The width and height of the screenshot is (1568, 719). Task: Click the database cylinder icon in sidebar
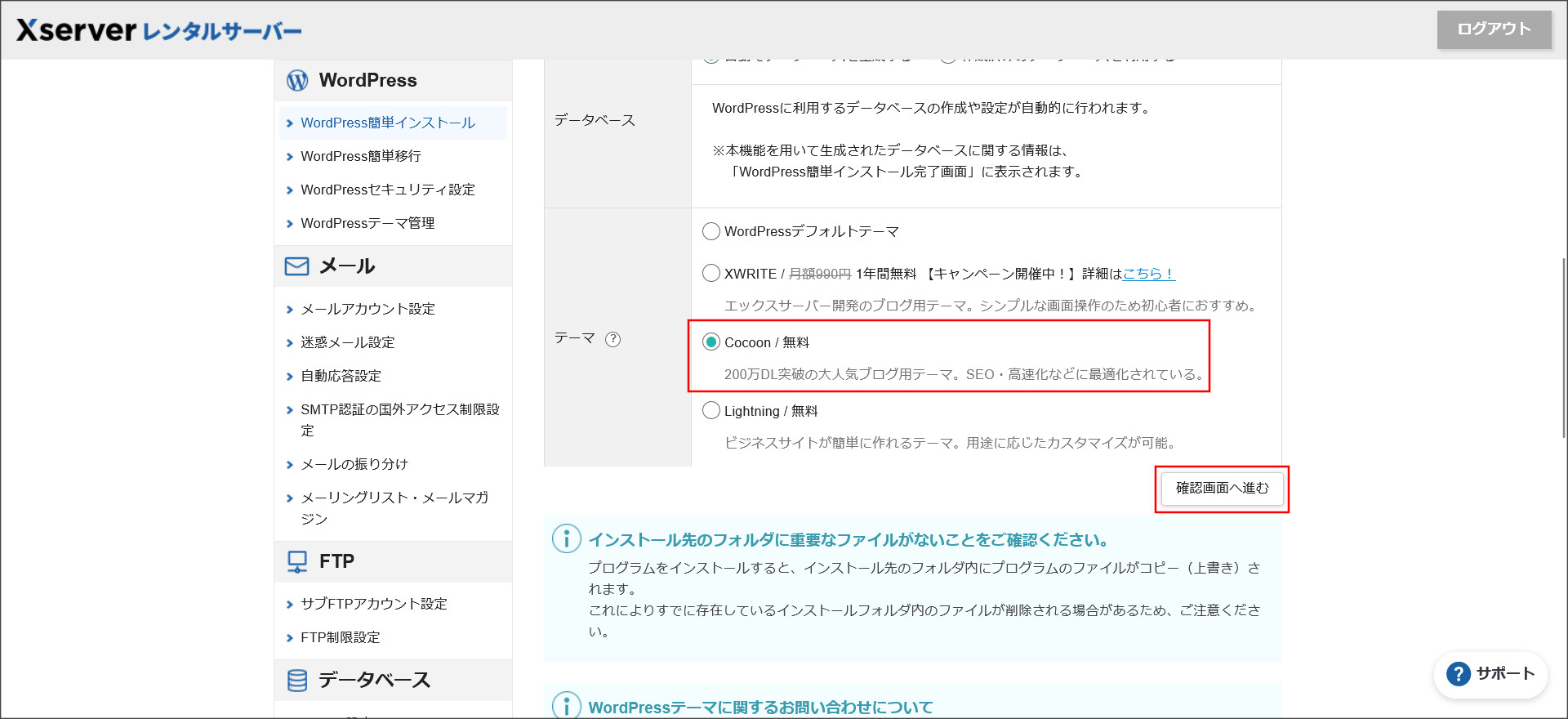[297, 680]
